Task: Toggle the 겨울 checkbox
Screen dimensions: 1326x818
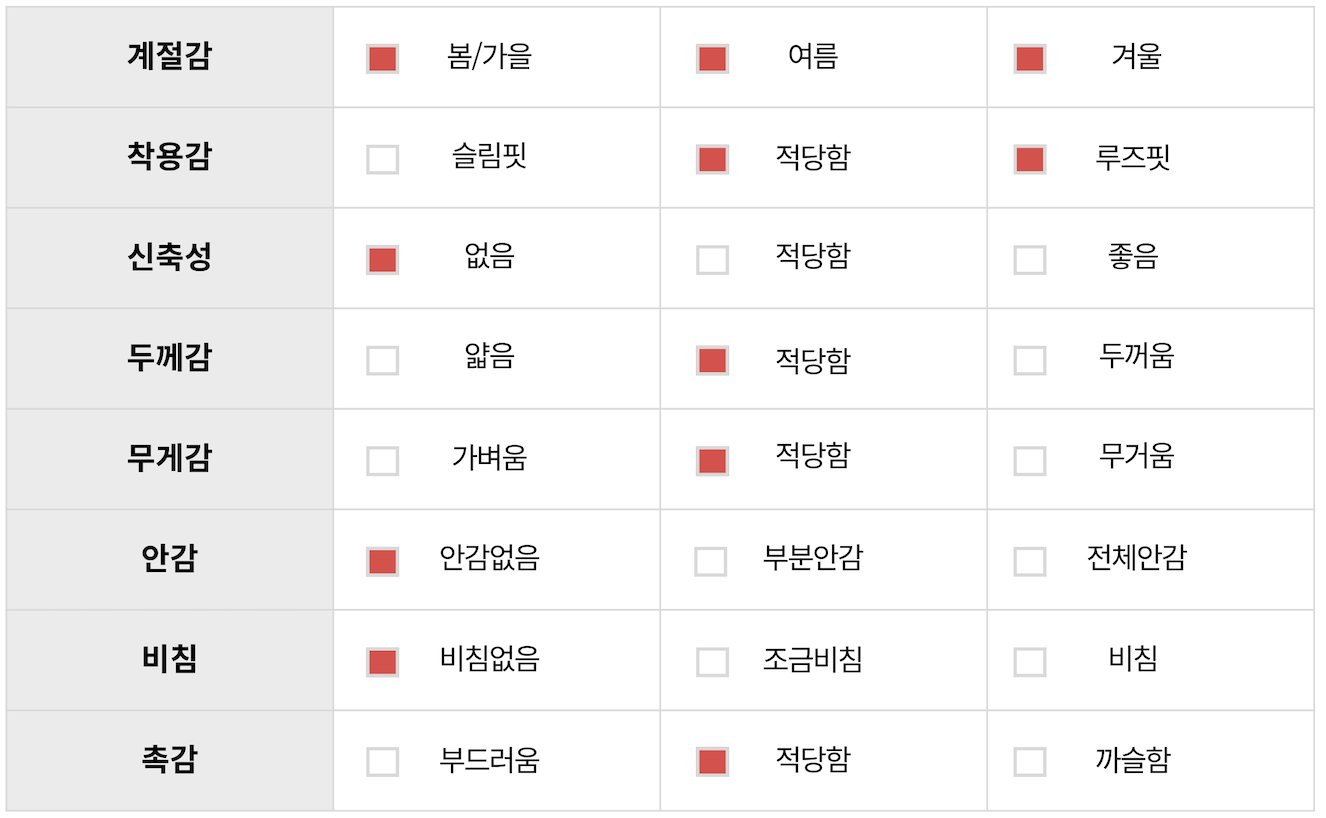Action: 1029,59
